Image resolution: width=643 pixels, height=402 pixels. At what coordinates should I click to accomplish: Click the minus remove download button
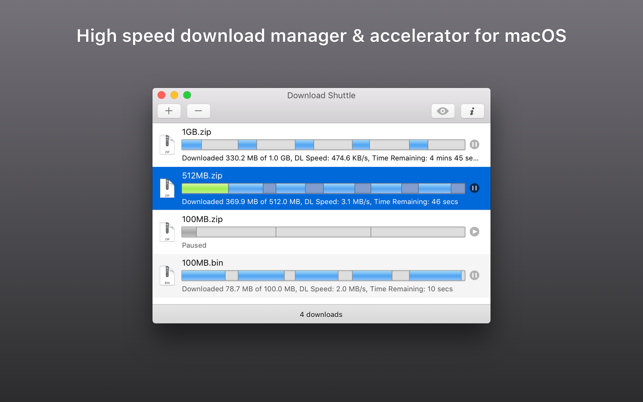(x=198, y=111)
